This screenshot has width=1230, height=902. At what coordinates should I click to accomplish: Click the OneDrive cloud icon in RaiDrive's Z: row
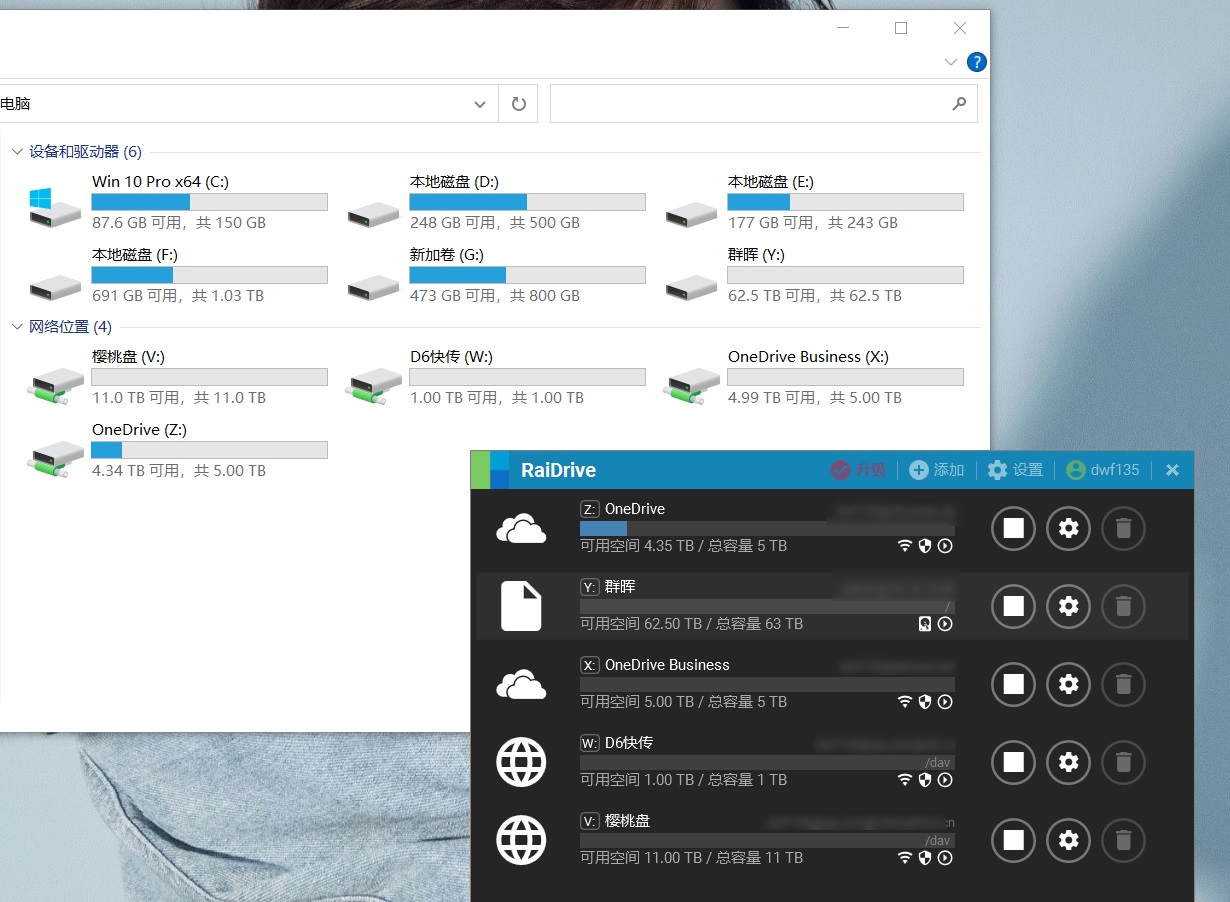(521, 528)
